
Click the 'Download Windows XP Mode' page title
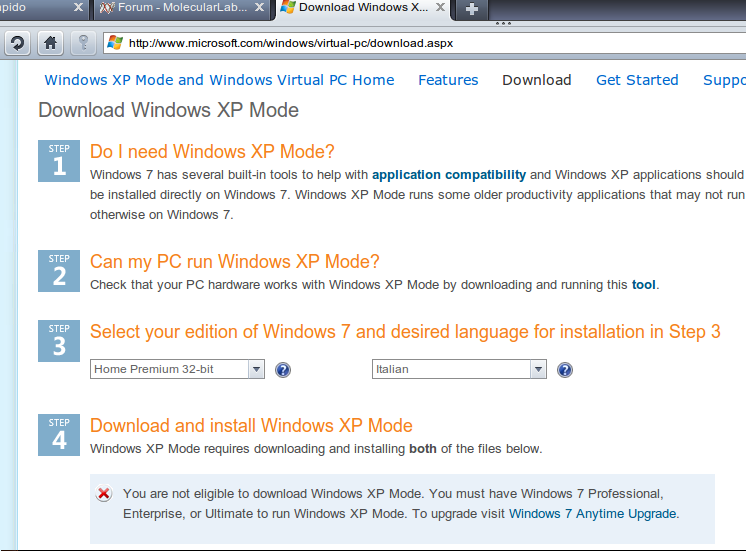168,110
